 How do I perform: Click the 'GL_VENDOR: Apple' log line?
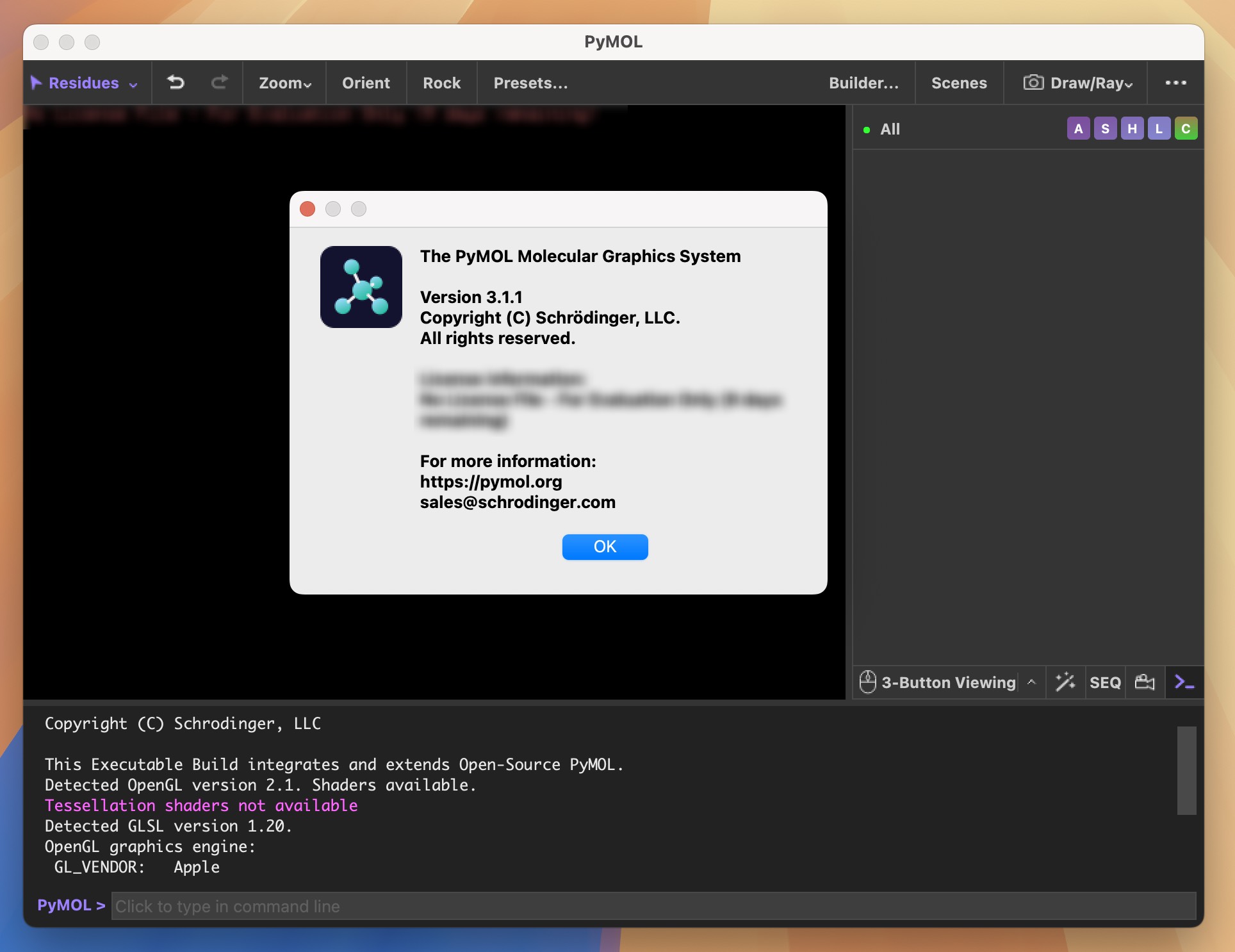(136, 867)
